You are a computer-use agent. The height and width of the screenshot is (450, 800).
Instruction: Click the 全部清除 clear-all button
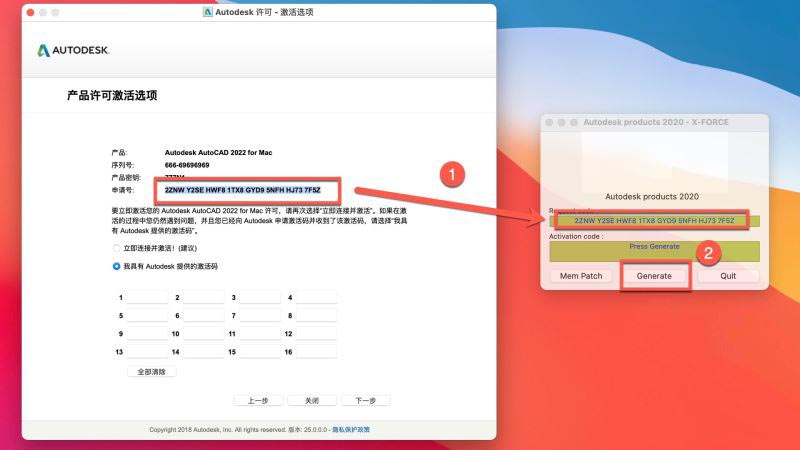tap(152, 372)
